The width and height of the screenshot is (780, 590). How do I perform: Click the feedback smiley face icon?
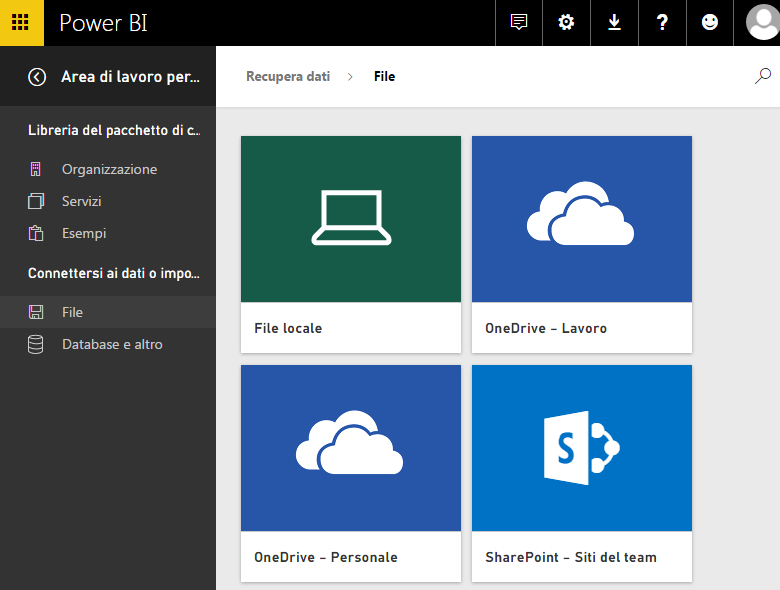tap(710, 22)
